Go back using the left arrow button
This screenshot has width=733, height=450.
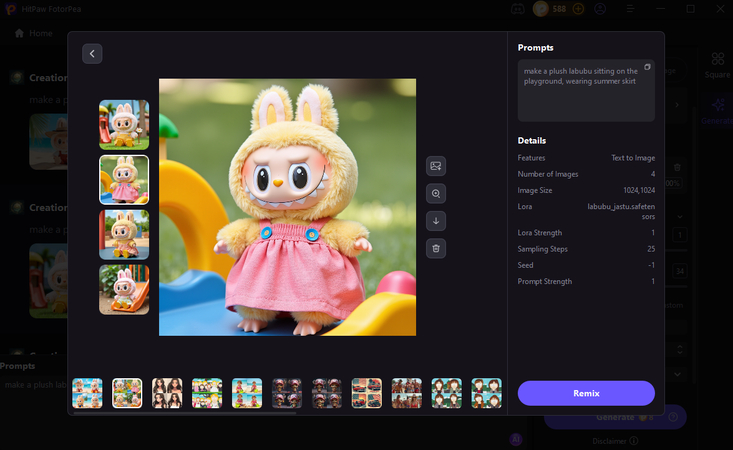click(x=92, y=54)
